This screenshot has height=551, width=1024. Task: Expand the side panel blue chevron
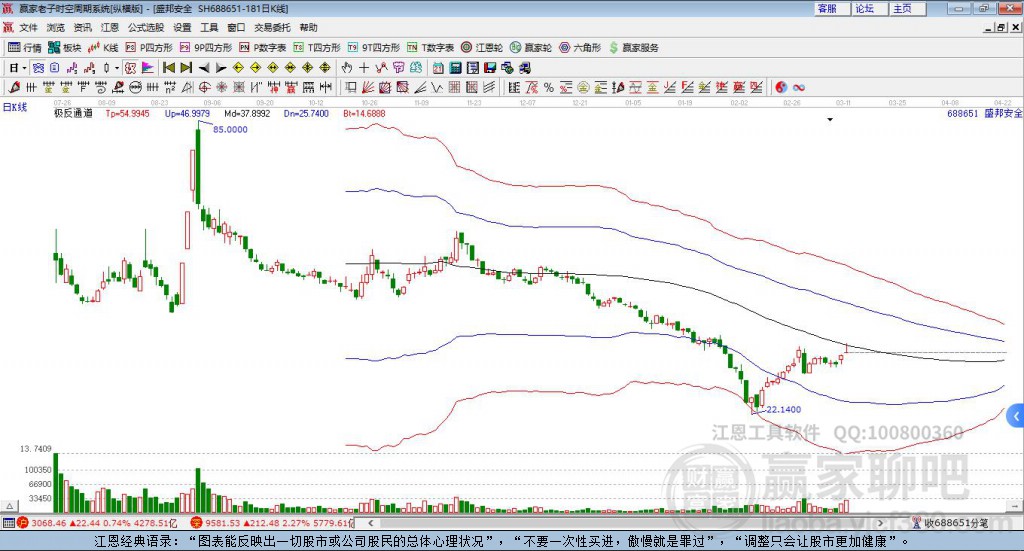1016,416
